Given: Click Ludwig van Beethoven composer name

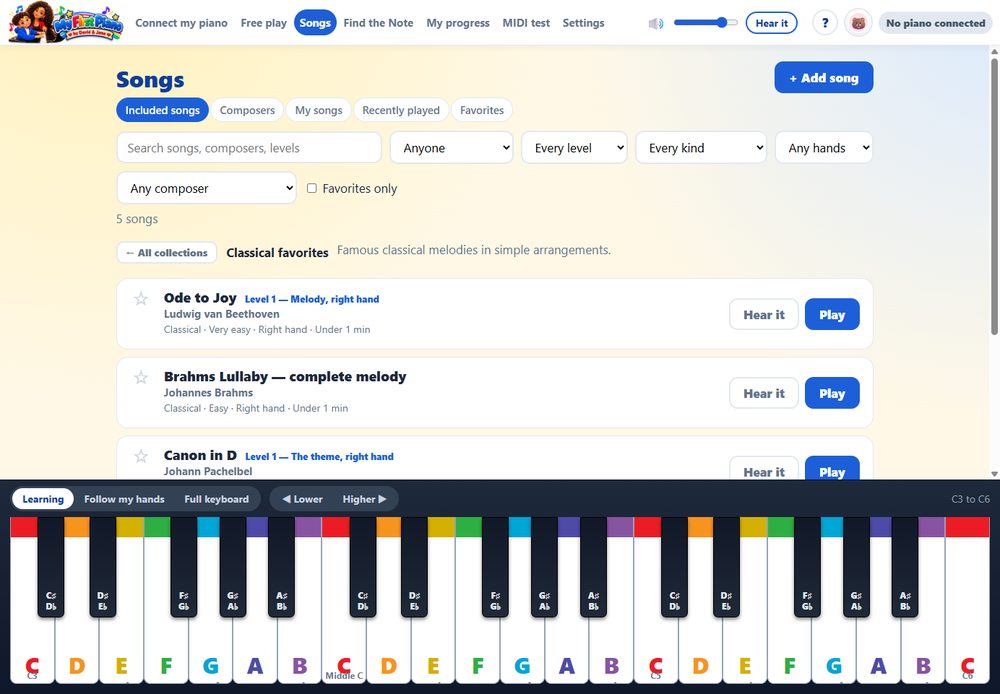Looking at the screenshot, I should (221, 314).
